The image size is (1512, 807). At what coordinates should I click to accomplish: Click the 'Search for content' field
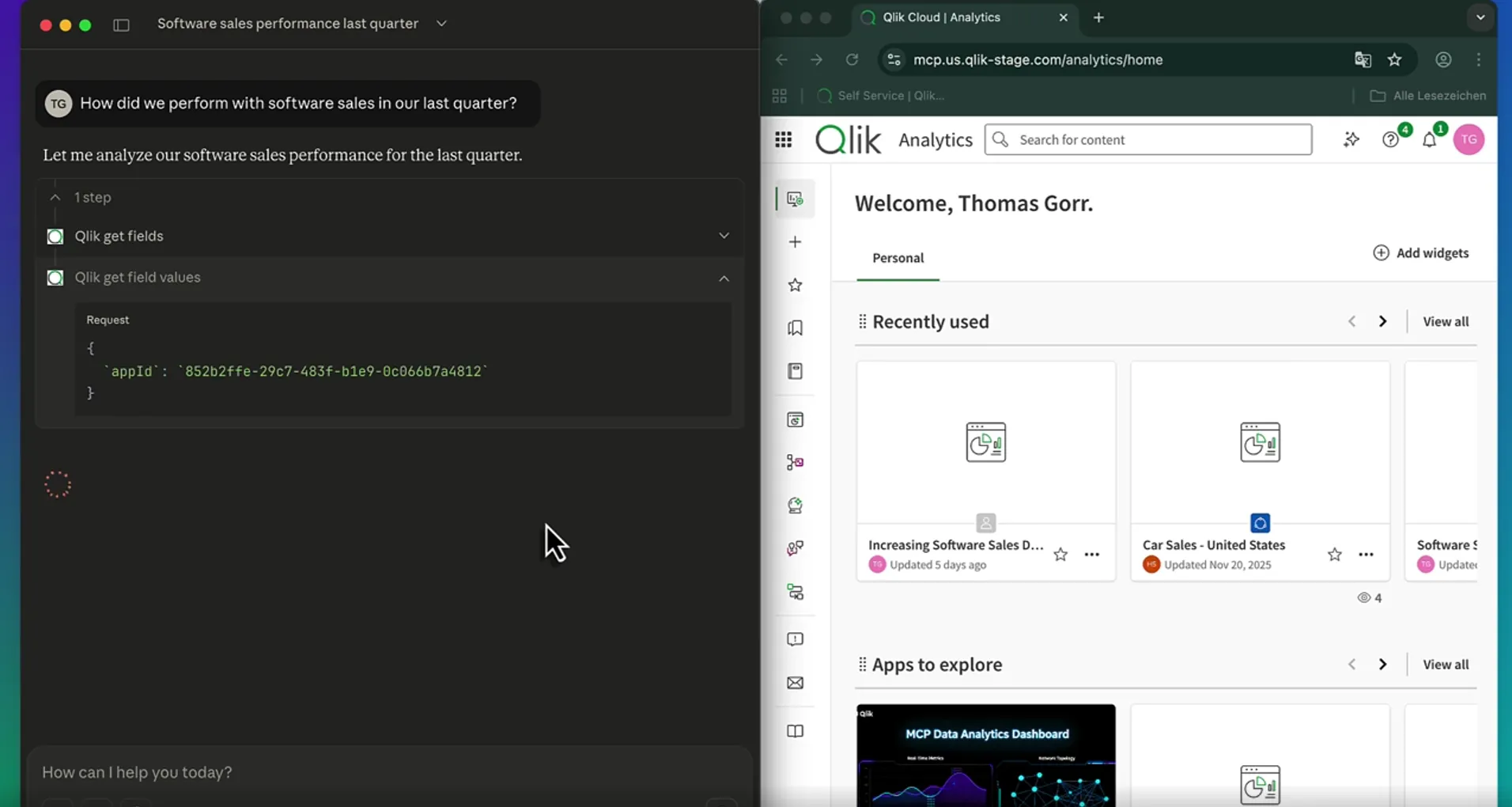1148,139
